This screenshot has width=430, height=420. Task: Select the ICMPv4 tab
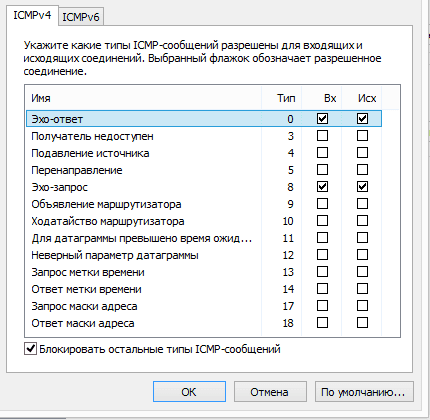(x=32, y=15)
